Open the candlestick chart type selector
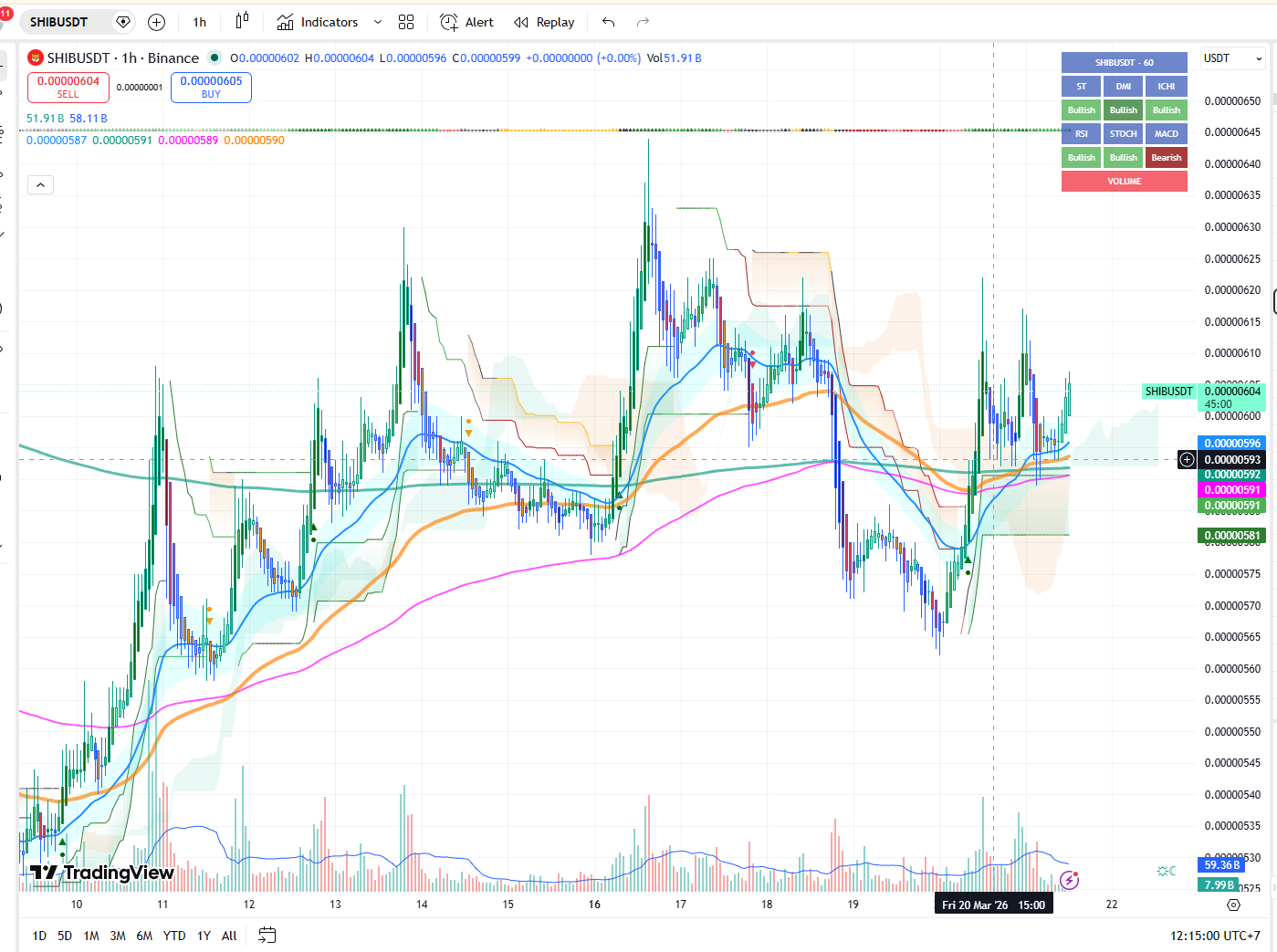 click(242, 22)
